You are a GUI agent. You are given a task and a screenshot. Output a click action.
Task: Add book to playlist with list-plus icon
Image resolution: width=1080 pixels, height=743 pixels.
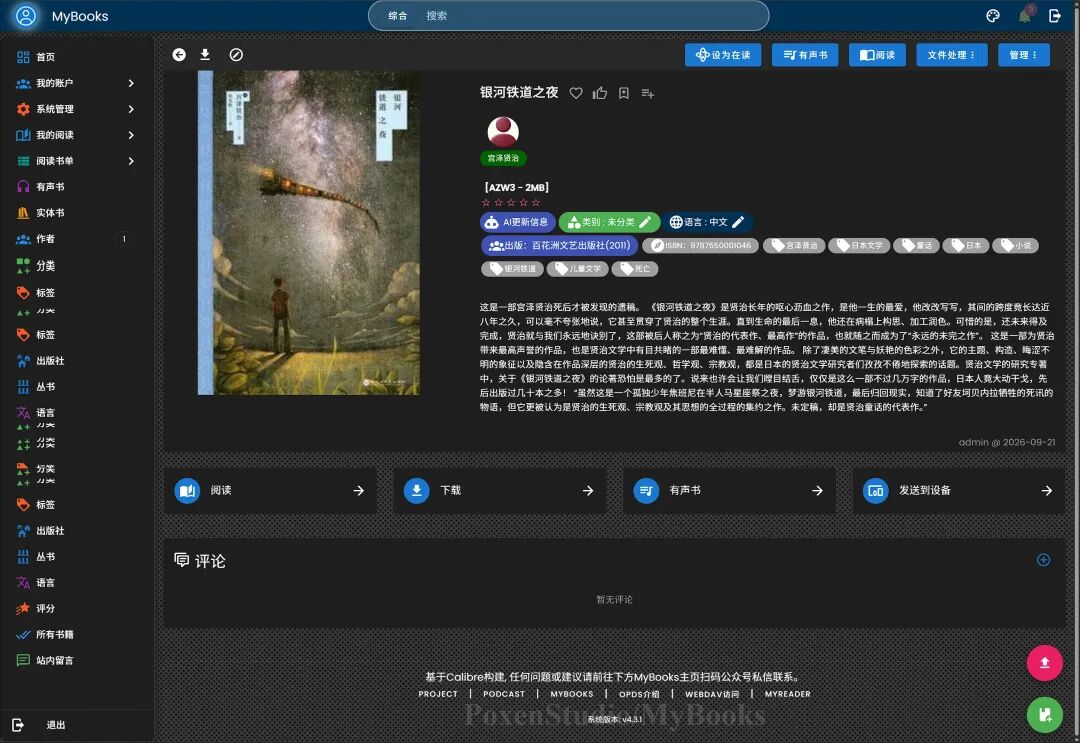point(647,93)
